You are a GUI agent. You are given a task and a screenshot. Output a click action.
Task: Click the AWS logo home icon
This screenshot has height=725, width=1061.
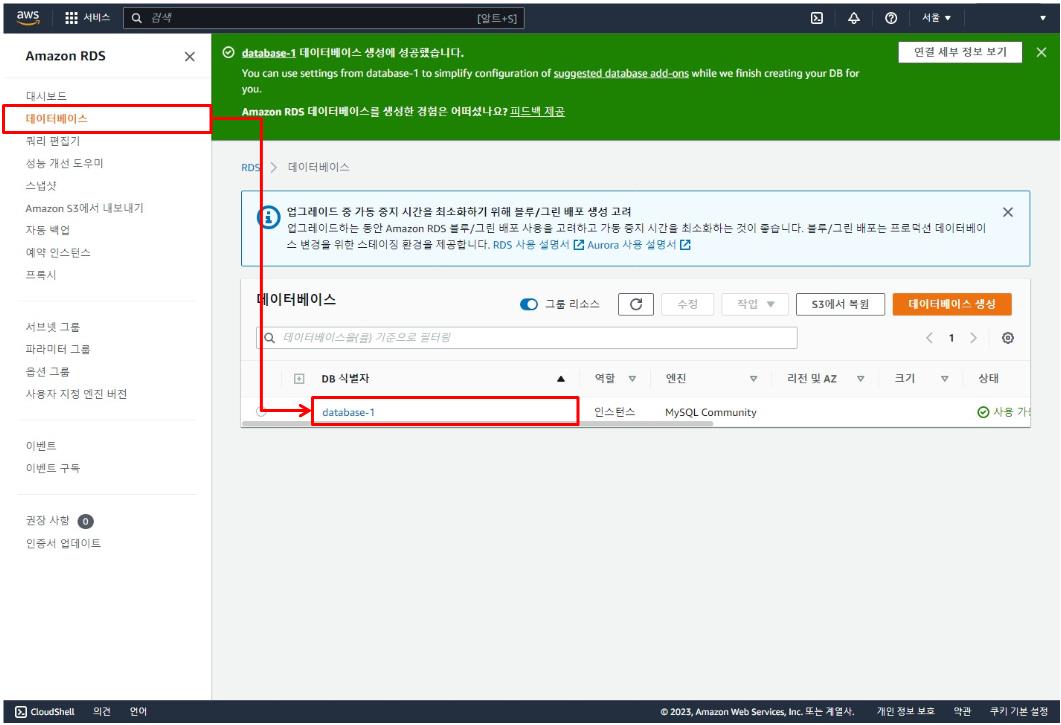pos(28,18)
